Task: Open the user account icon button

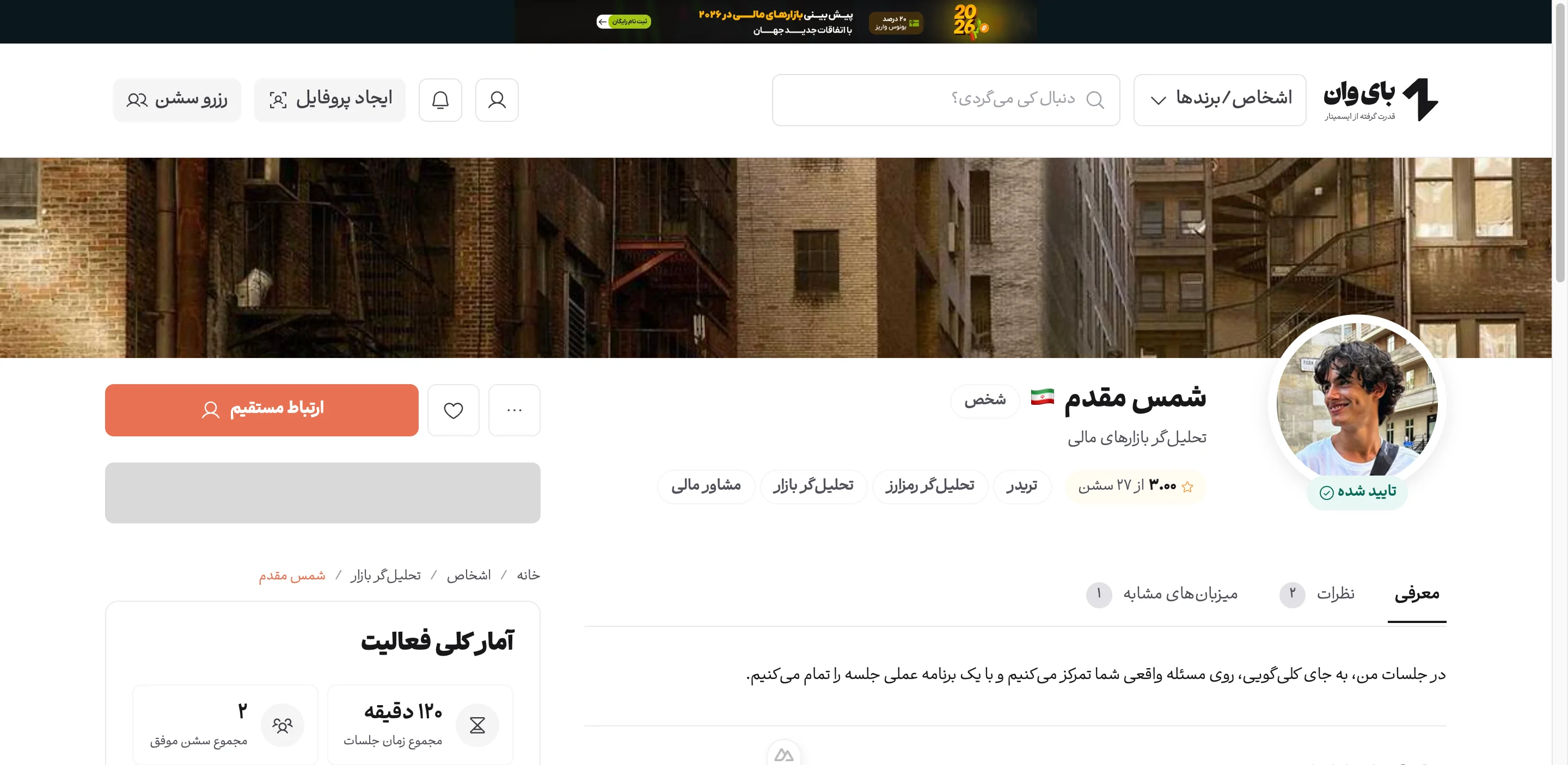Action: pyautogui.click(x=497, y=100)
